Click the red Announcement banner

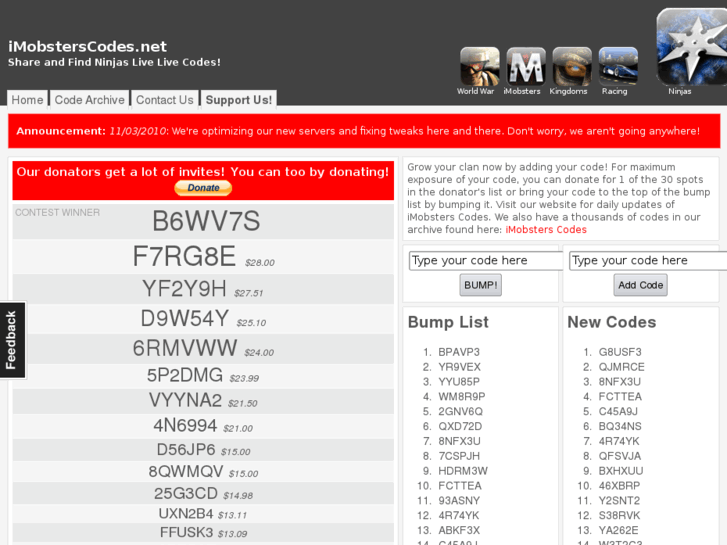tap(364, 131)
